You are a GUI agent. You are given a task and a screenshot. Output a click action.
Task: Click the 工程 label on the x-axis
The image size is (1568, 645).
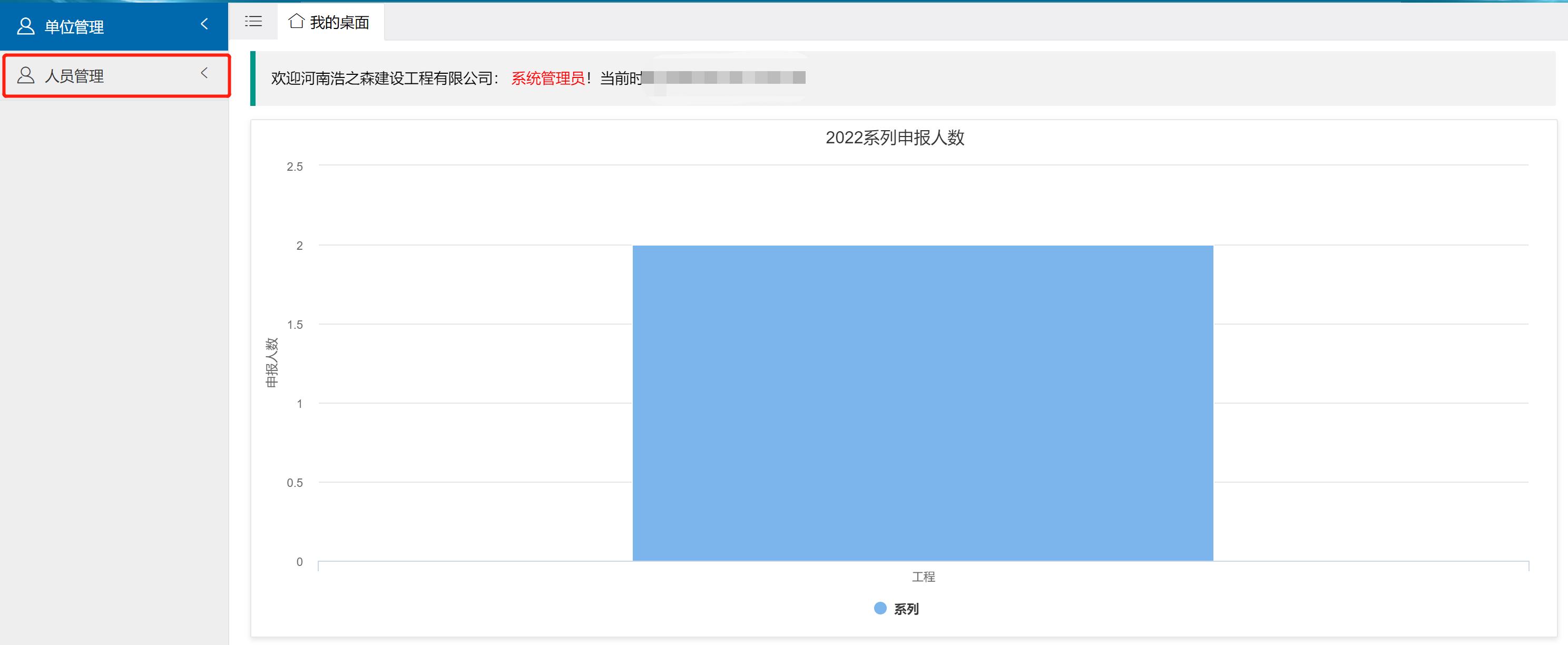coord(923,576)
